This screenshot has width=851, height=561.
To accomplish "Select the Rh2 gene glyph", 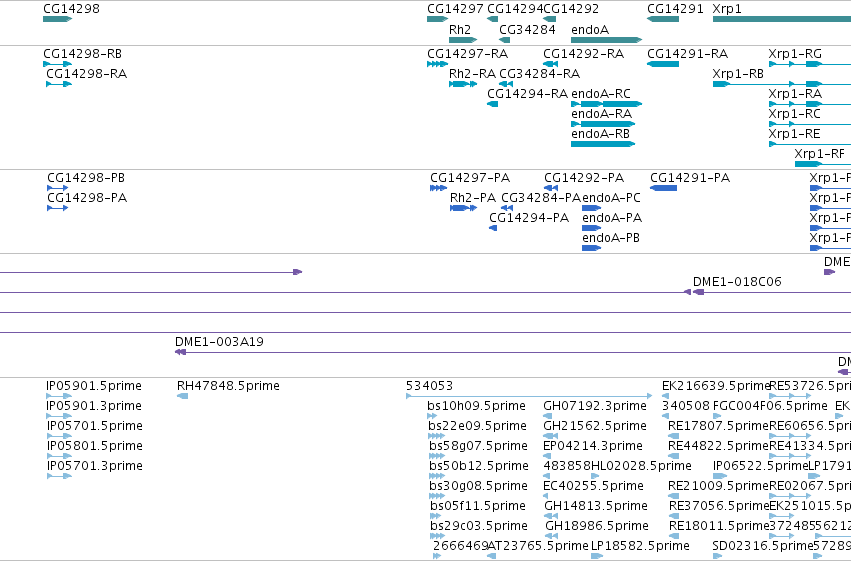I will point(463,40).
